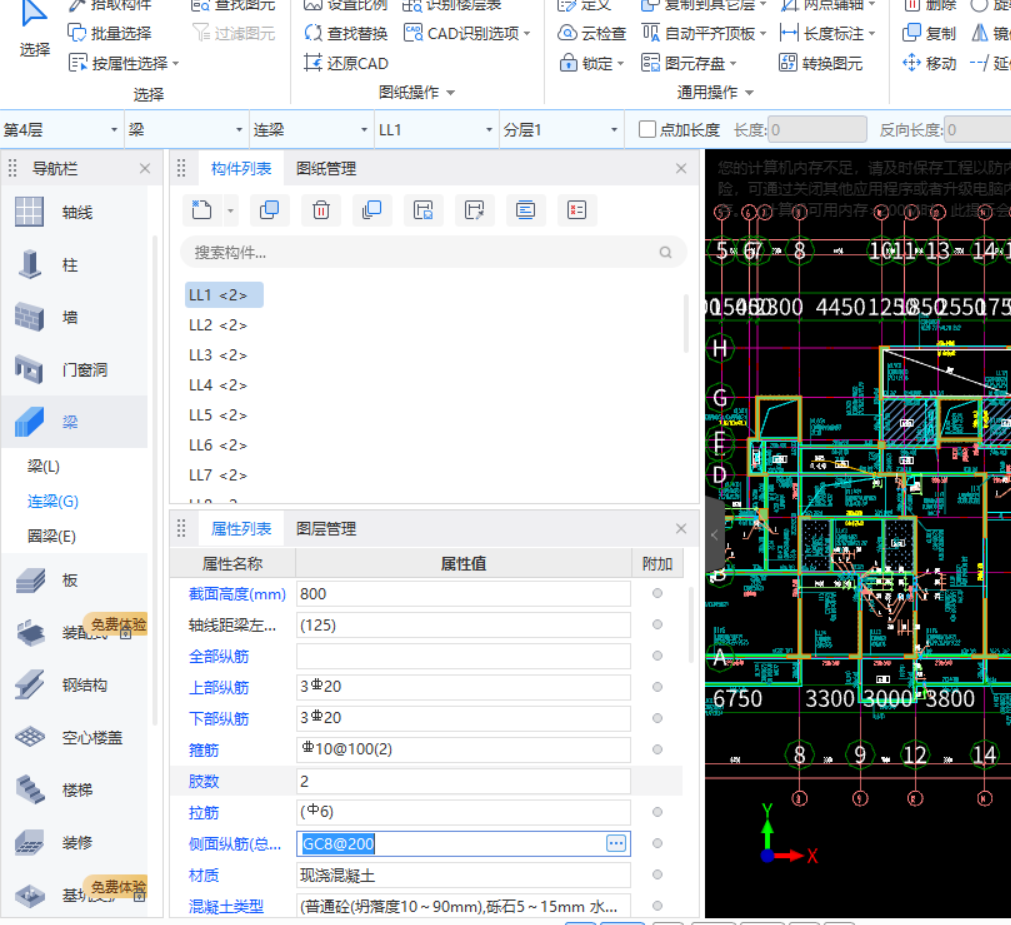Toggle the 点加长度 checkbox

(647, 130)
